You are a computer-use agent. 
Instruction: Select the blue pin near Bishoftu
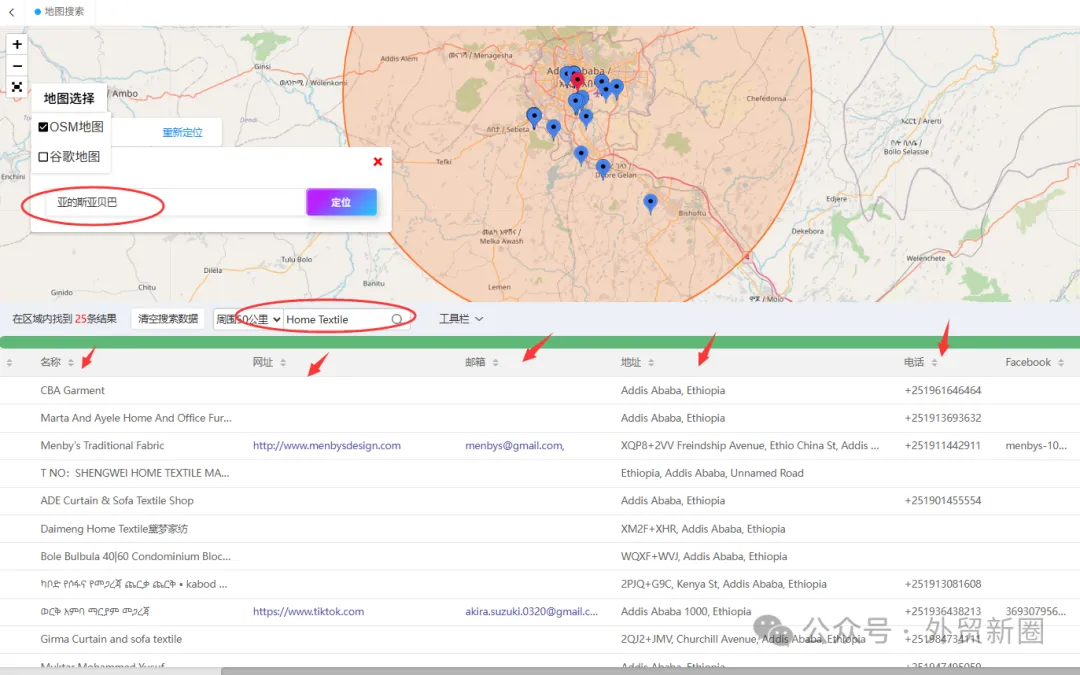(650, 203)
